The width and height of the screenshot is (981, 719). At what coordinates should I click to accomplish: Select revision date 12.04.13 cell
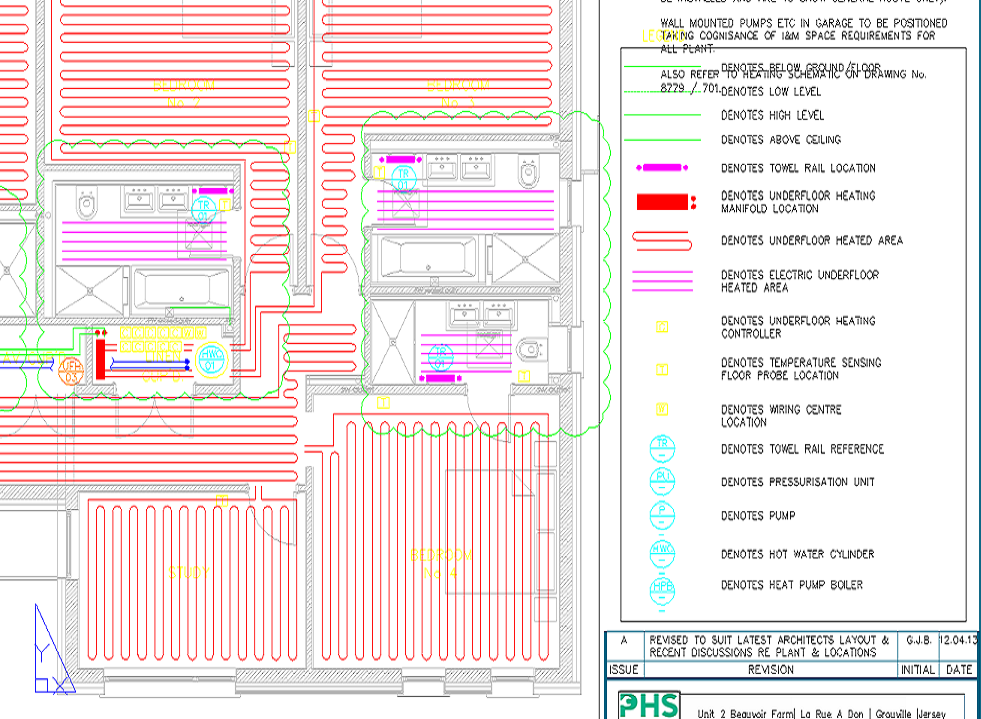[x=958, y=640]
